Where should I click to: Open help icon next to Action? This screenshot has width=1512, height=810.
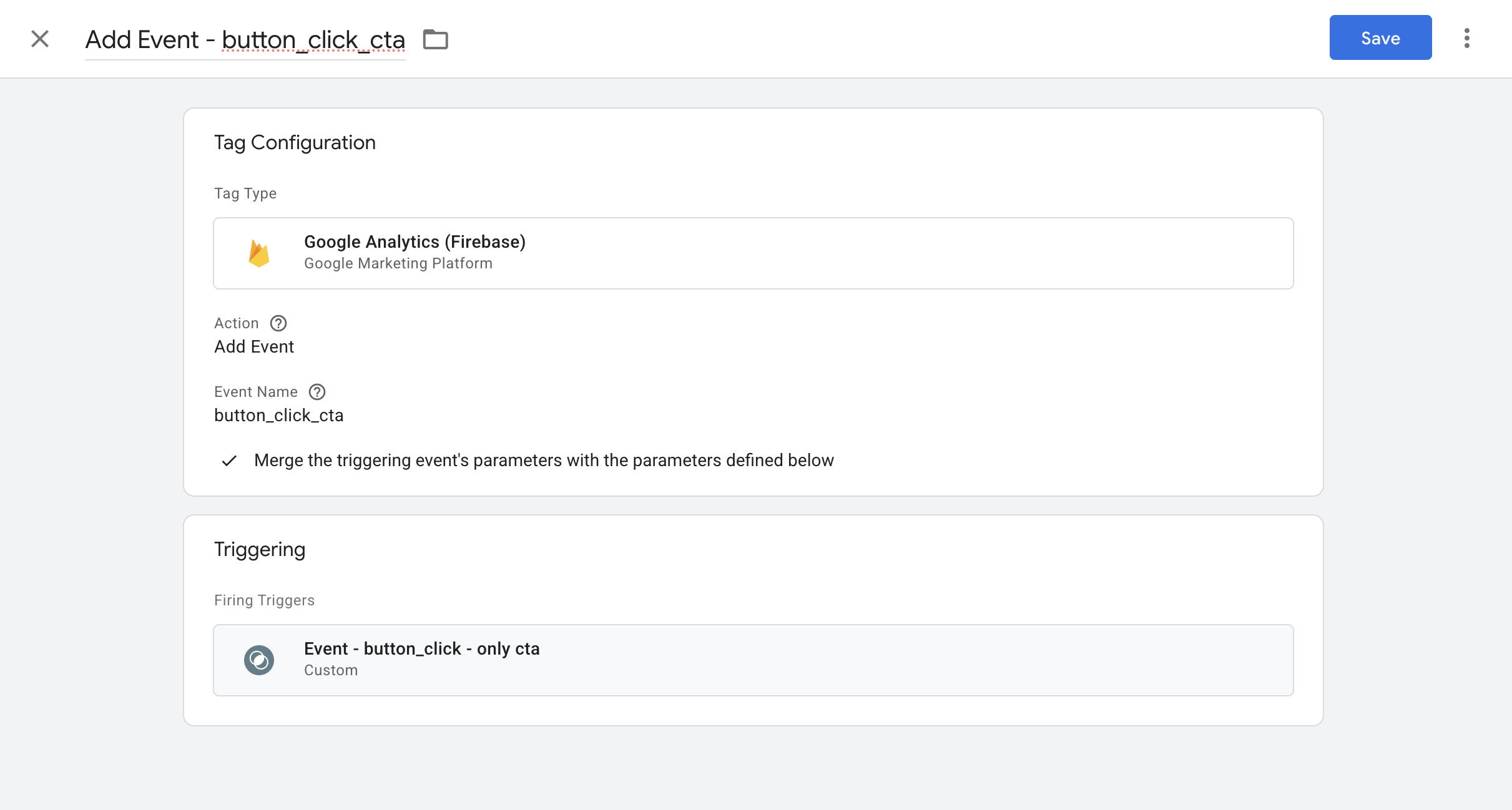click(278, 323)
